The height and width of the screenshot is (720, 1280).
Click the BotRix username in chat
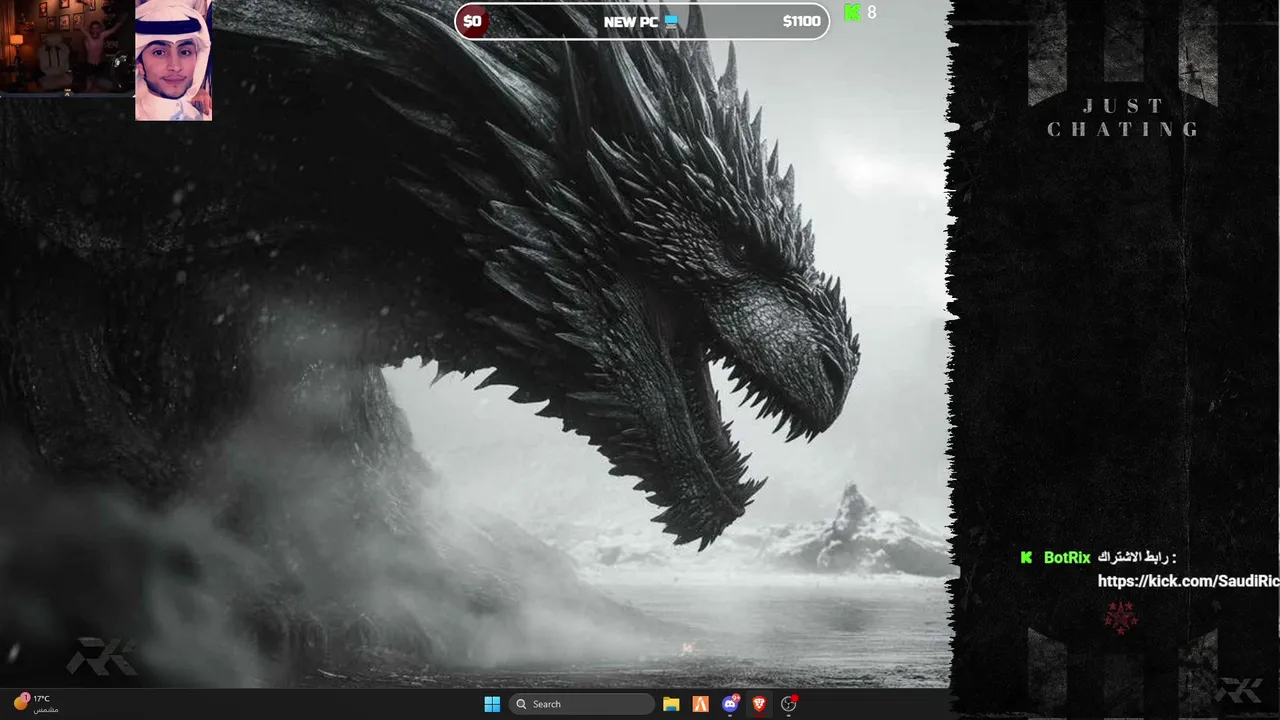[x=1067, y=558]
